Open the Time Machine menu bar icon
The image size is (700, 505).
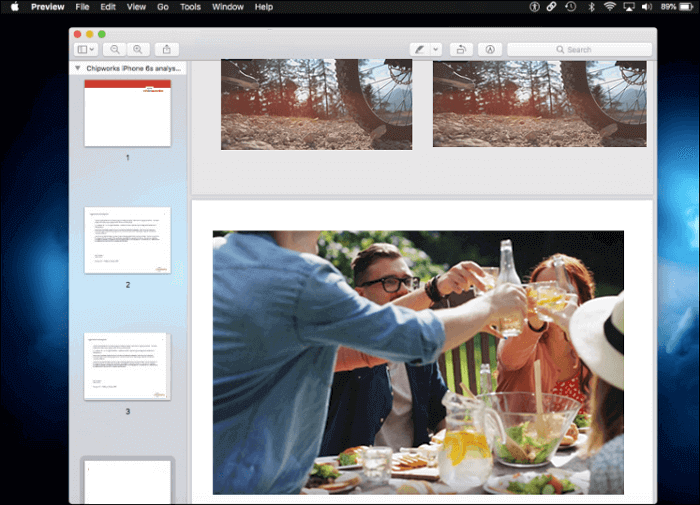click(570, 7)
